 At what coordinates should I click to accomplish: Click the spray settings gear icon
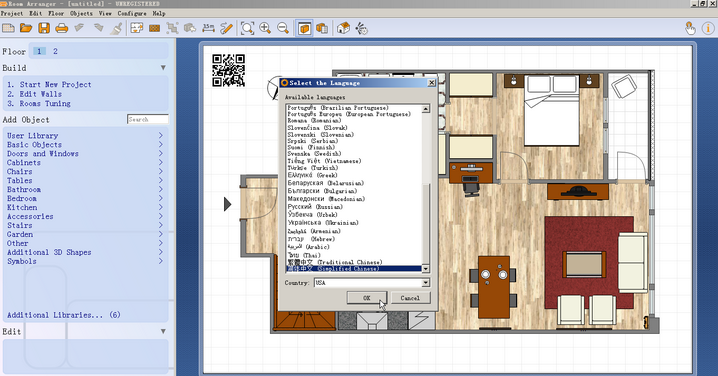362,28
